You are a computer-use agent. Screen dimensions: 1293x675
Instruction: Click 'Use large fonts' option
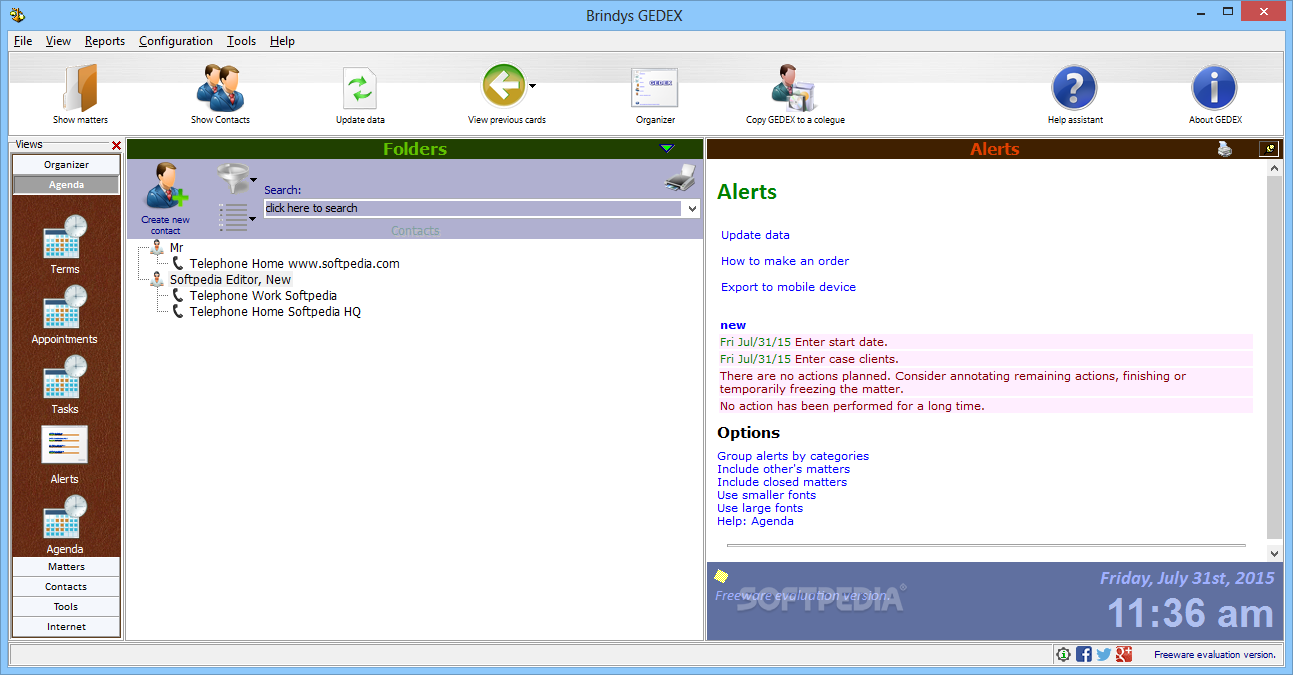coord(760,508)
